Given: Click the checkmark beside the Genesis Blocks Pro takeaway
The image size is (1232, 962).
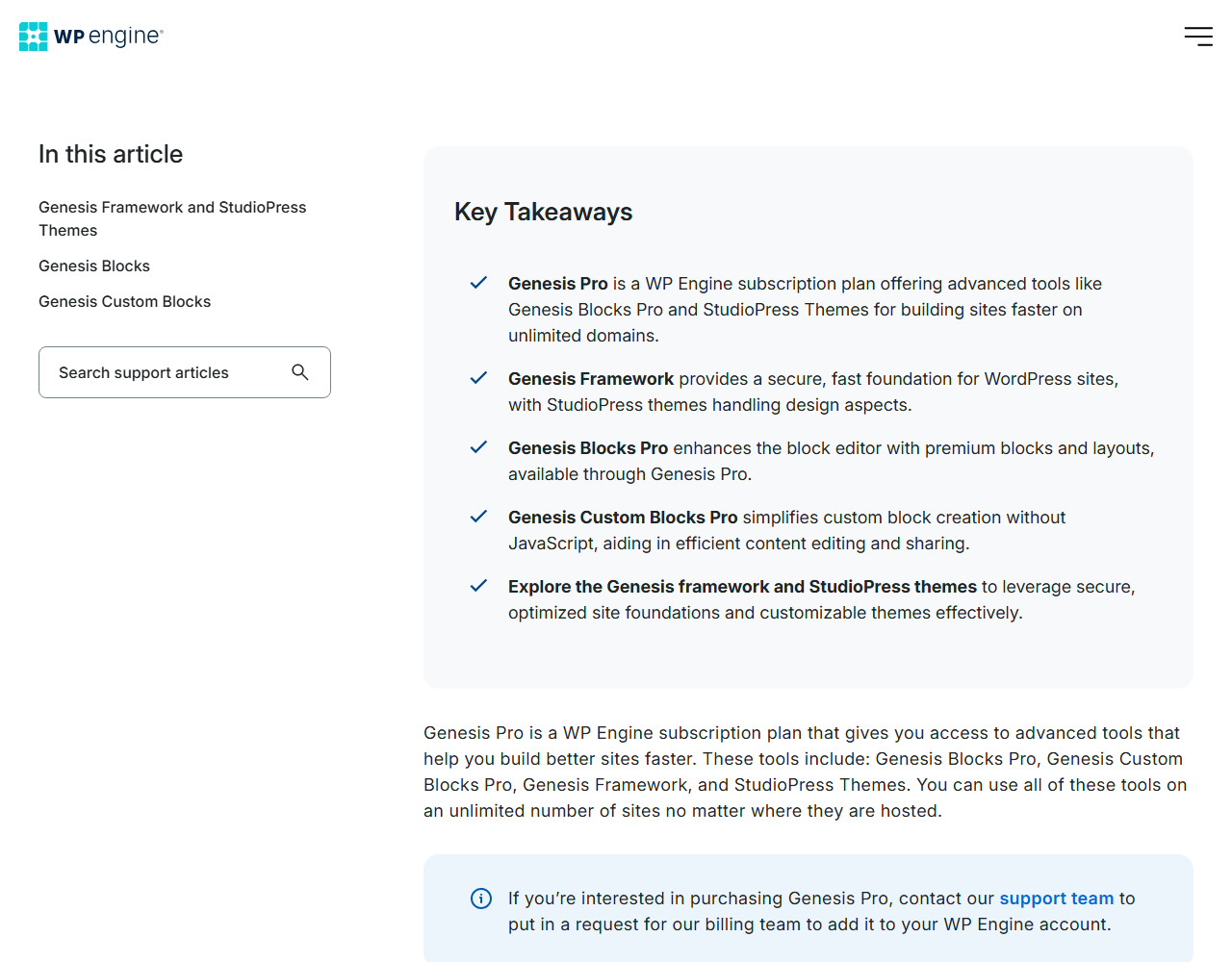Looking at the screenshot, I should pos(478,447).
